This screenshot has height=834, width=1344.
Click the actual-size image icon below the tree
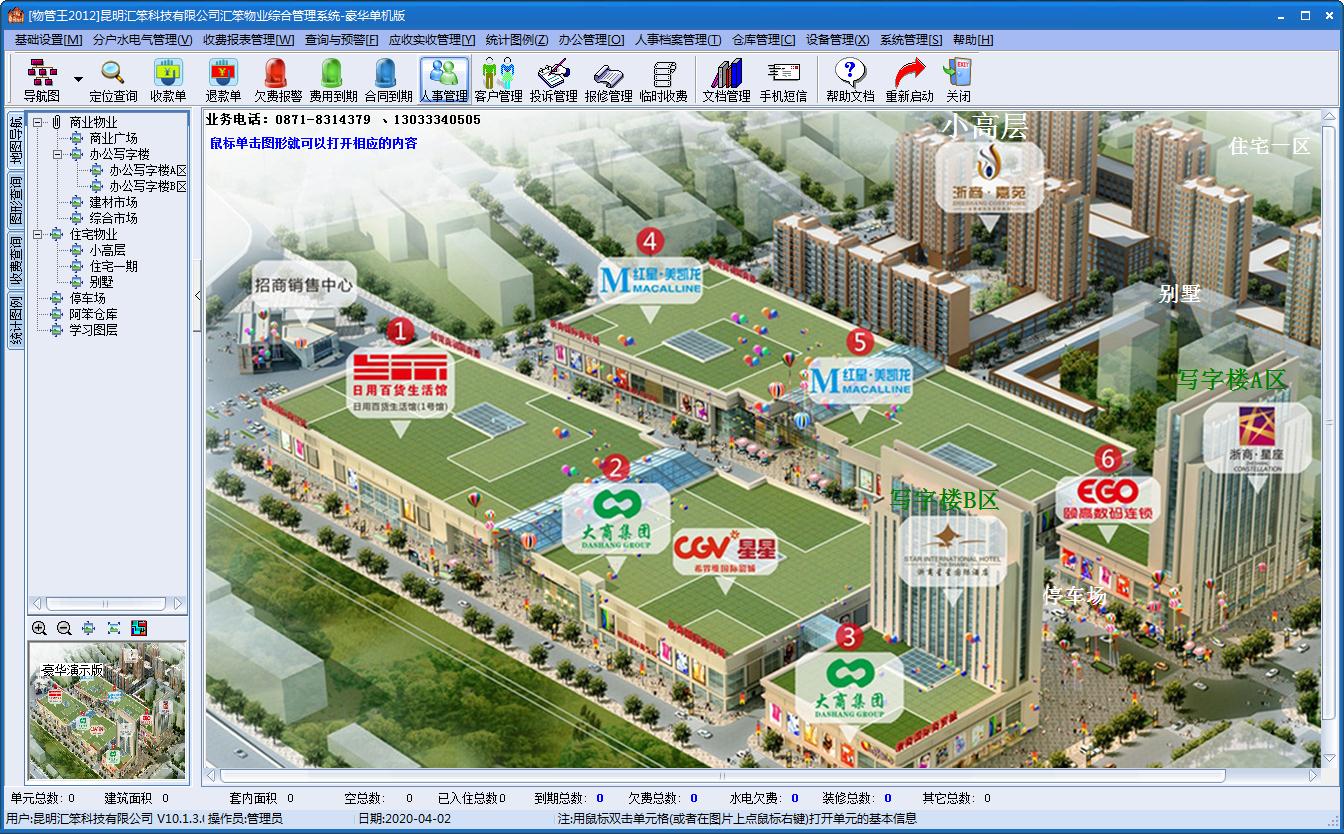coord(89,628)
